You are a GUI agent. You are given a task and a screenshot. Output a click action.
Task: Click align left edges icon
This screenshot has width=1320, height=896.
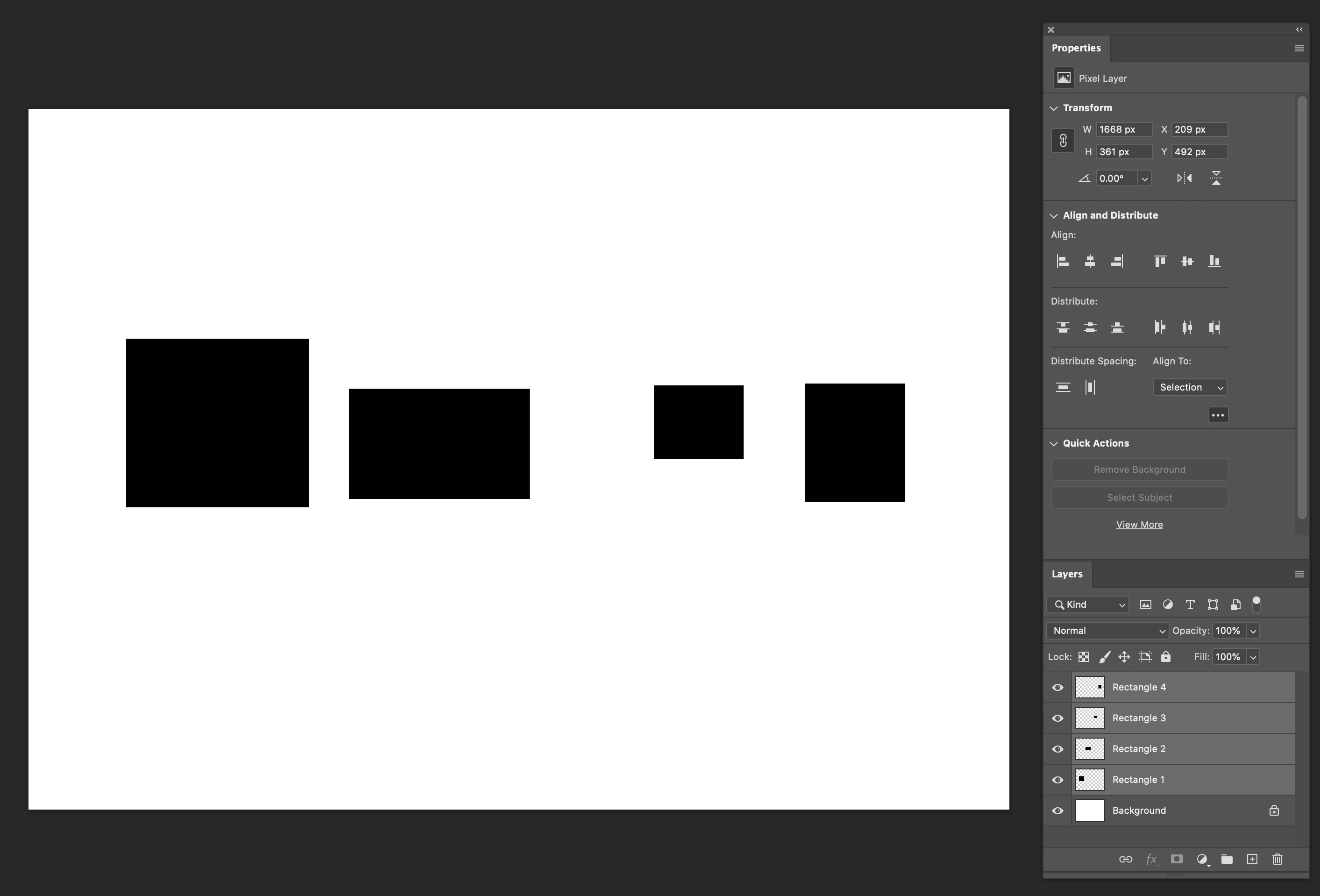[x=1063, y=261]
